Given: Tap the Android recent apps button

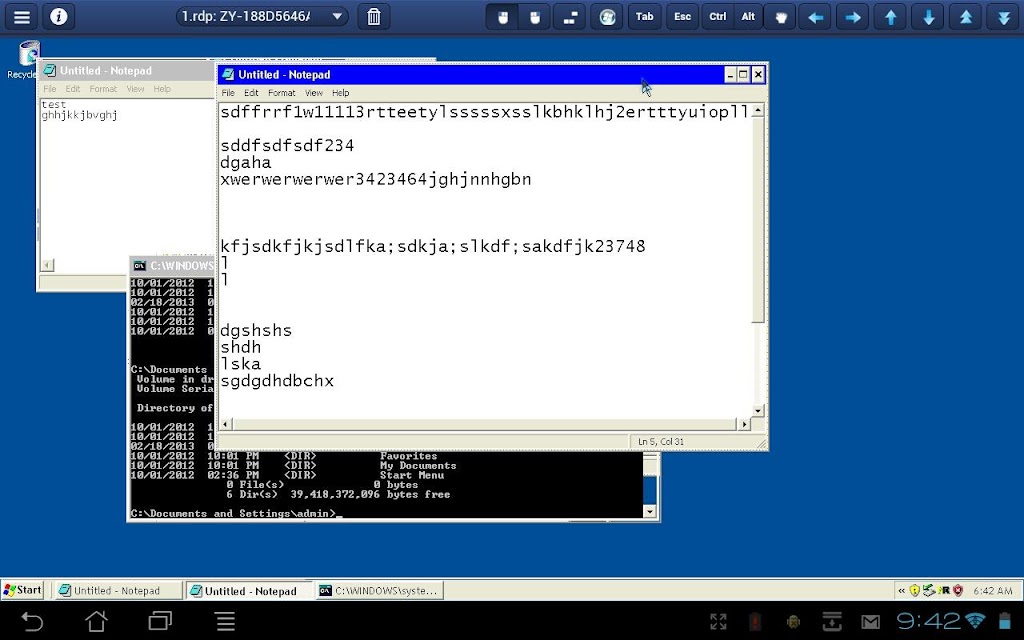Looking at the screenshot, I should [x=160, y=620].
